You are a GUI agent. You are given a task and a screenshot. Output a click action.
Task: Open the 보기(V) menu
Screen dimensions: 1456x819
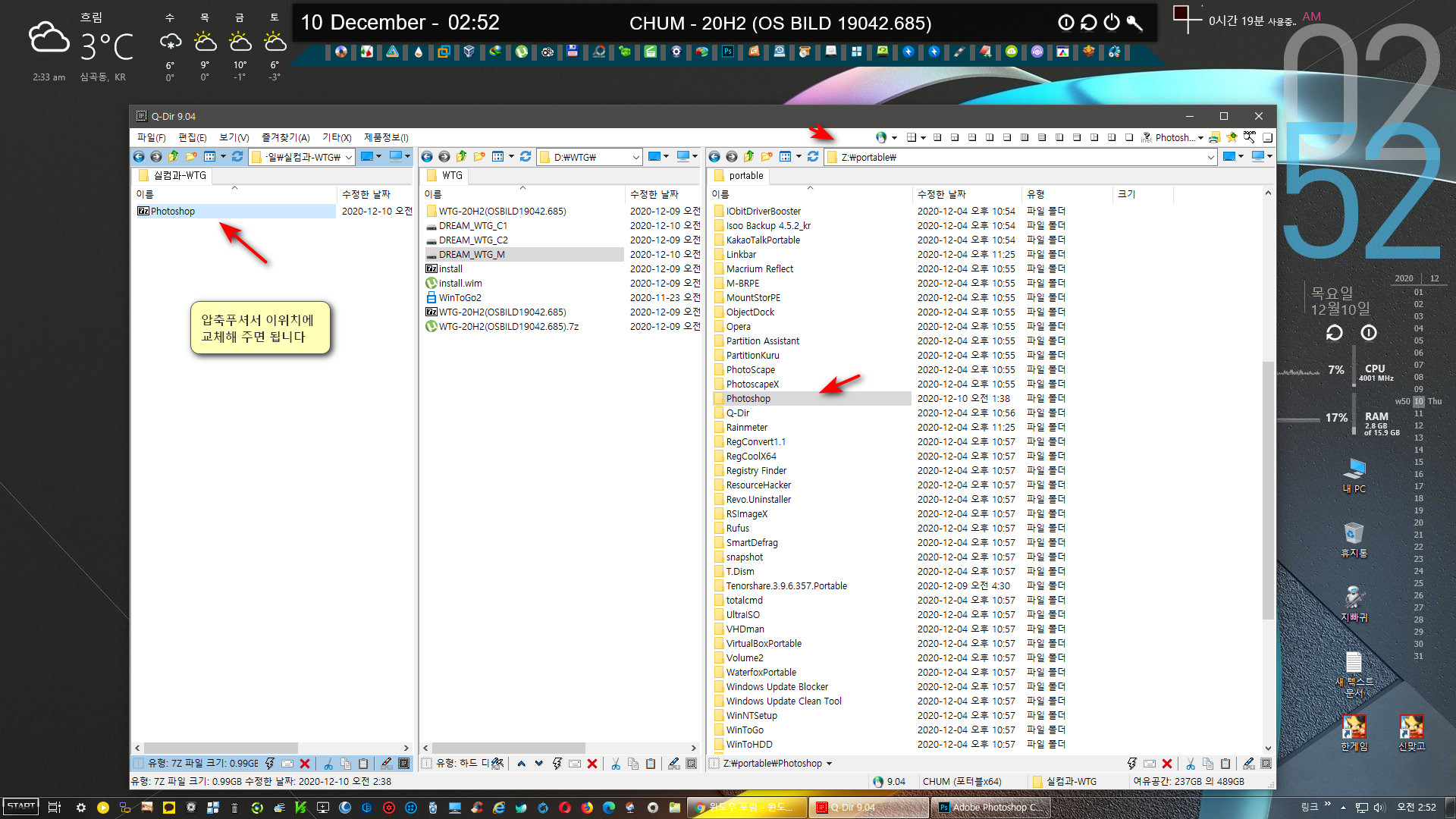(234, 137)
